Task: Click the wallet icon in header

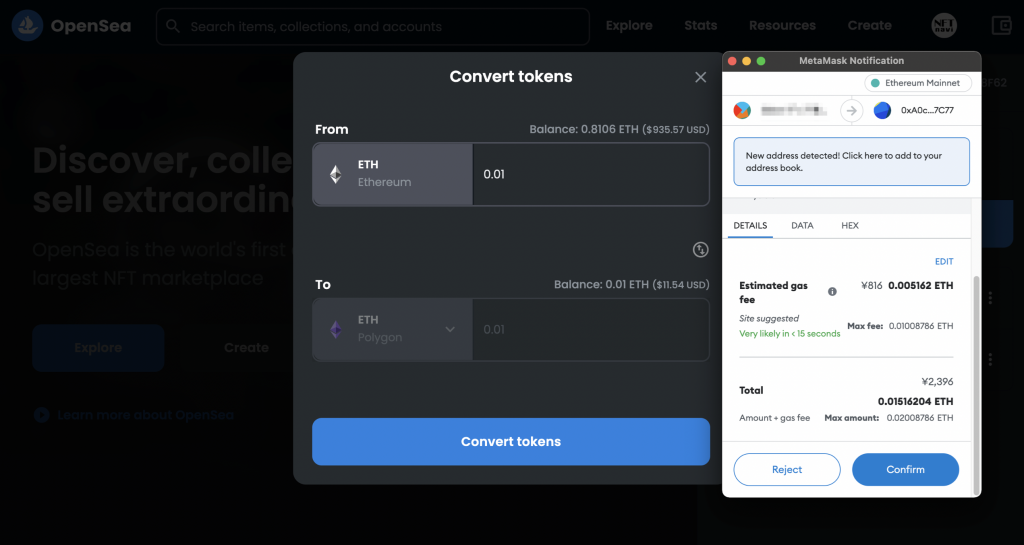Action: click(x=1001, y=26)
